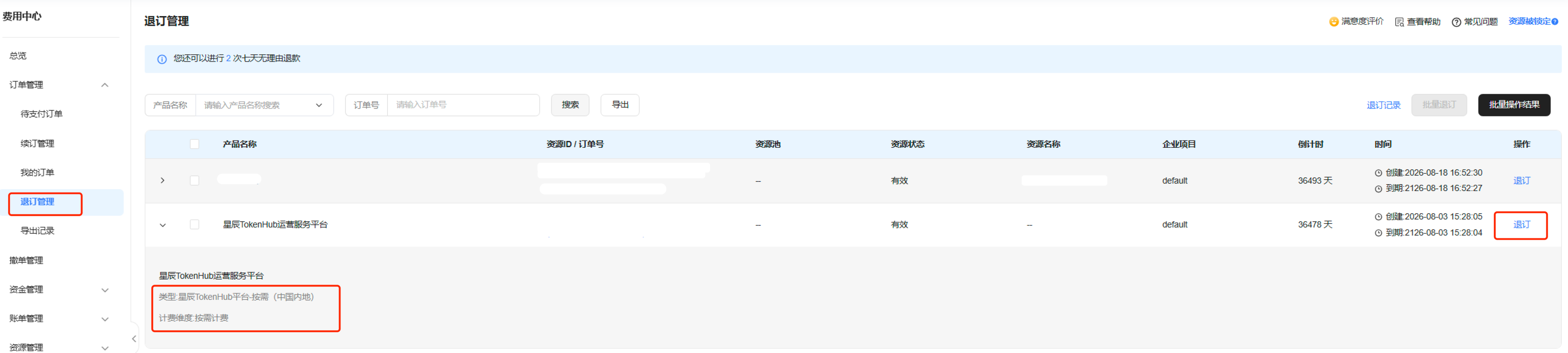Viewport: 1568px width, 353px height.
Task: Go to 待支付订单 page
Action: pyautogui.click(x=41, y=114)
